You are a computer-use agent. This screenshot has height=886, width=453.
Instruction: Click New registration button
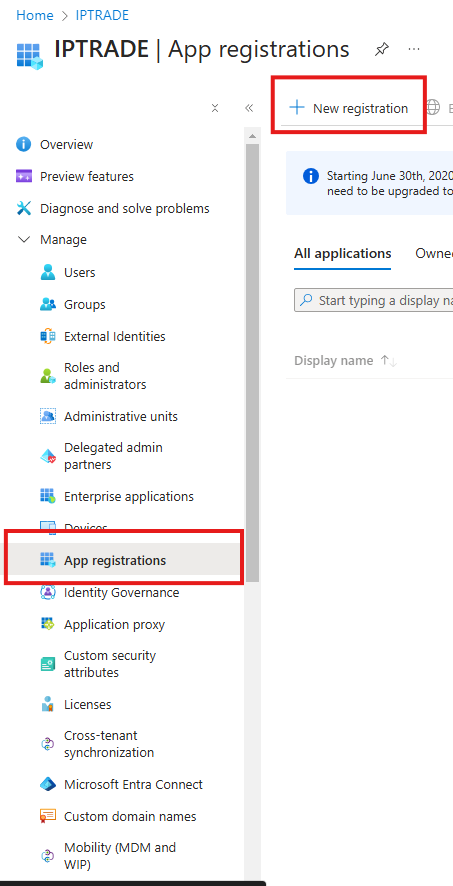click(350, 108)
